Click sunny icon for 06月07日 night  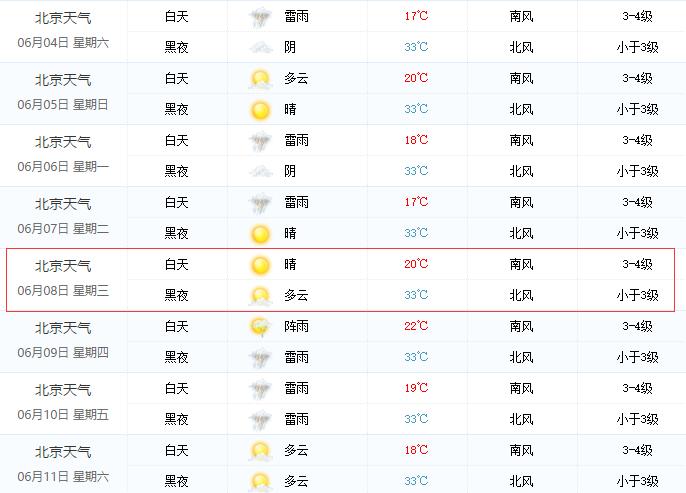tap(260, 234)
